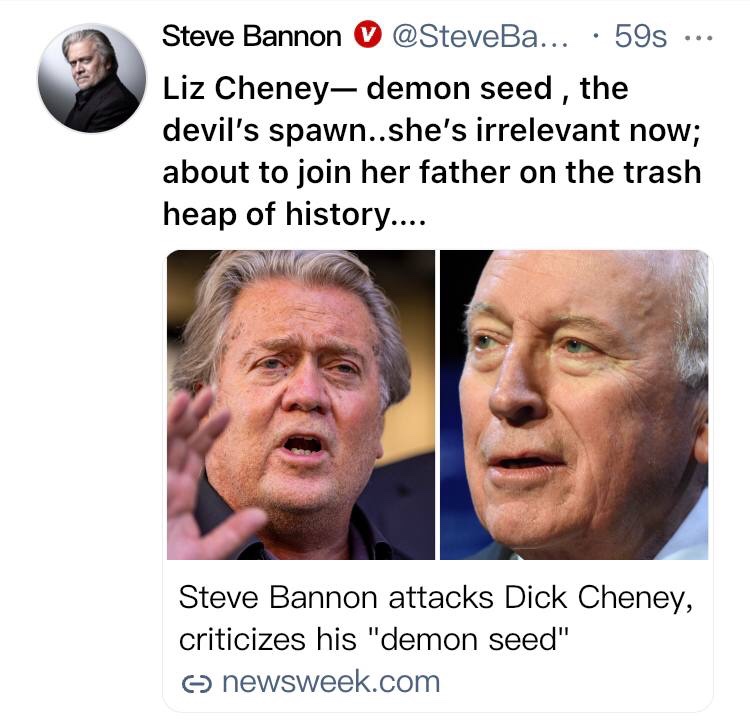Click the dot separator before the 59s timestamp
Image resolution: width=750 pixels, height=725 pixels.
(597, 38)
